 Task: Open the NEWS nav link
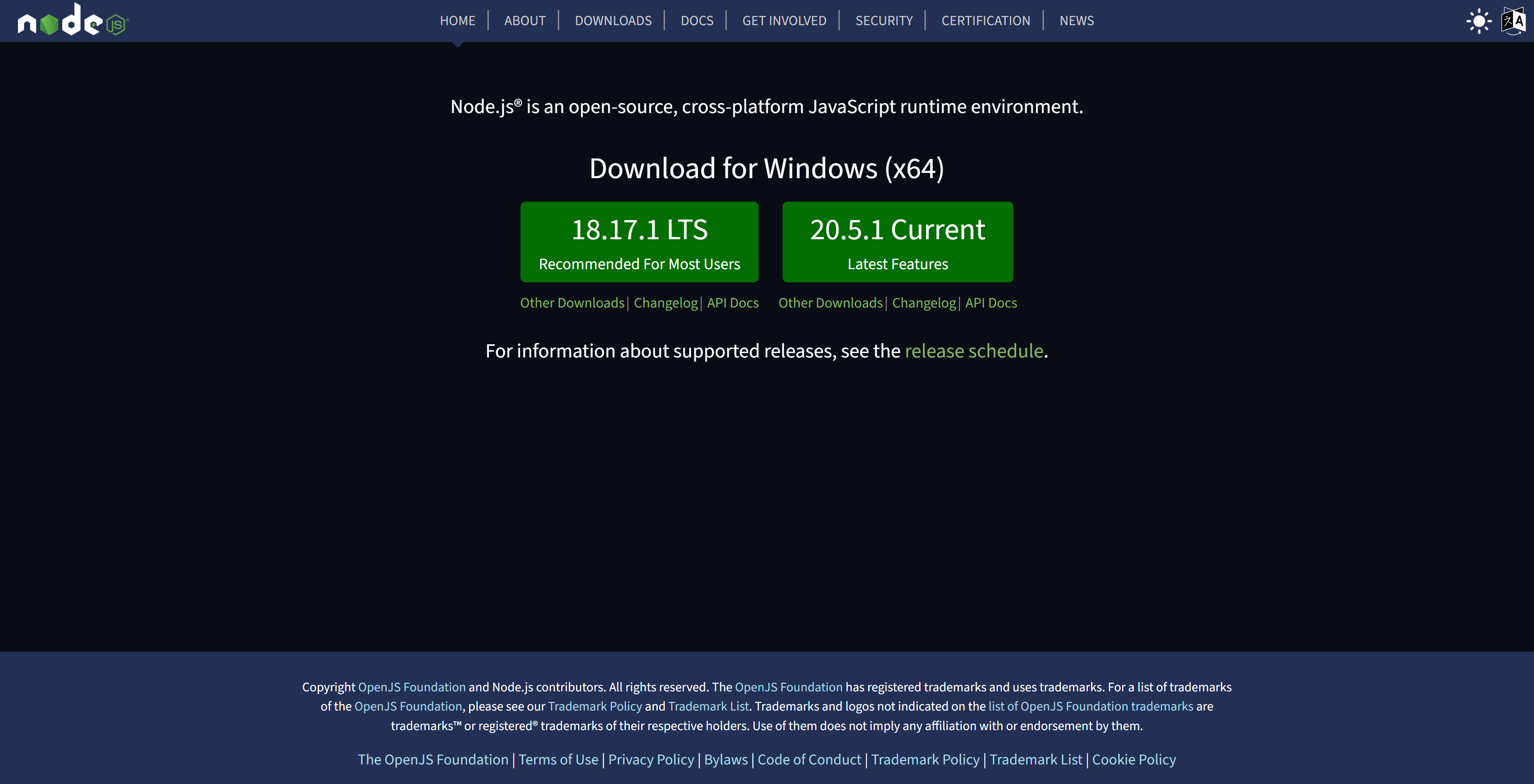[1076, 21]
